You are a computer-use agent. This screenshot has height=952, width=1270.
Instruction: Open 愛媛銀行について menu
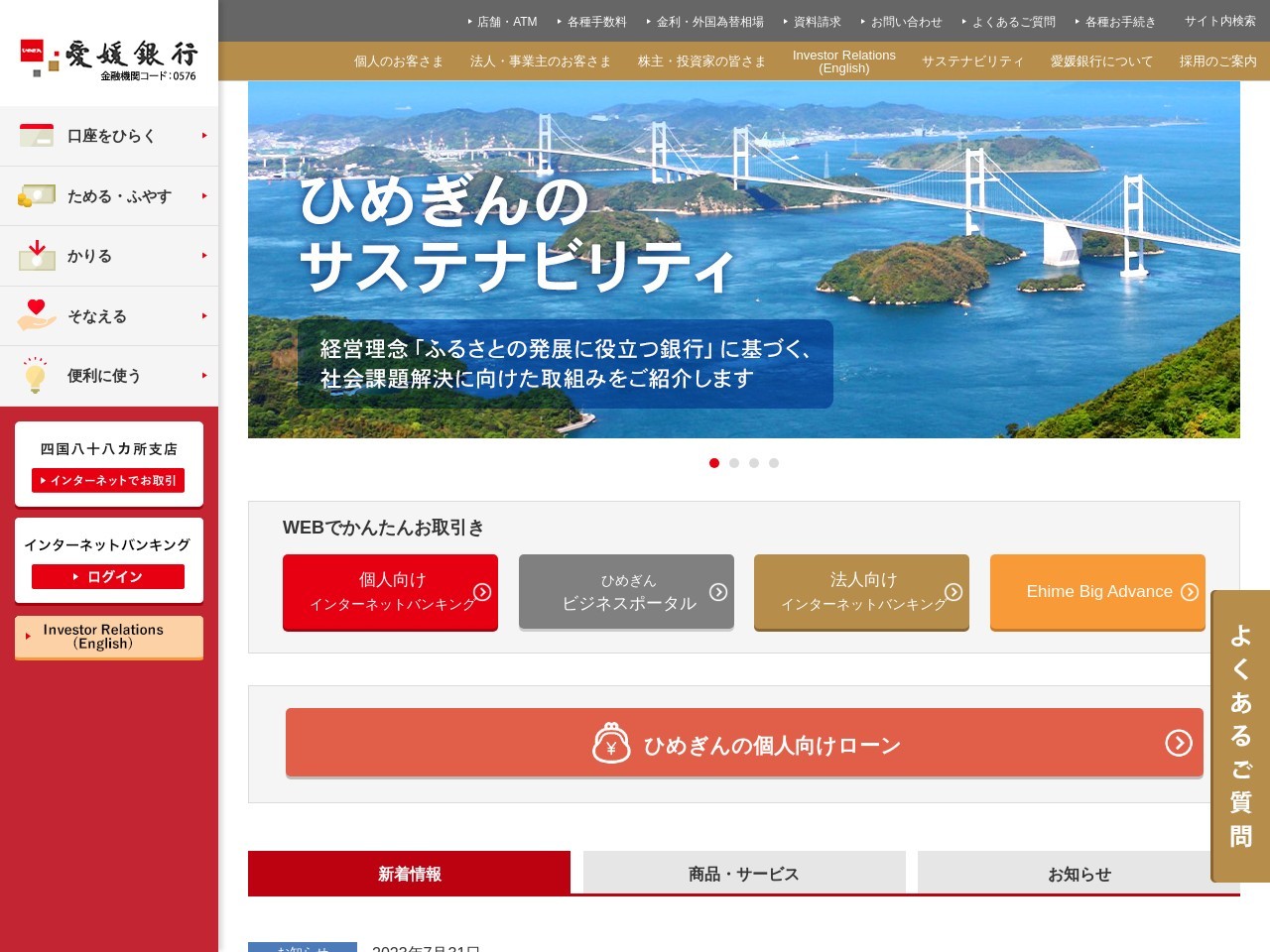[x=1101, y=61]
